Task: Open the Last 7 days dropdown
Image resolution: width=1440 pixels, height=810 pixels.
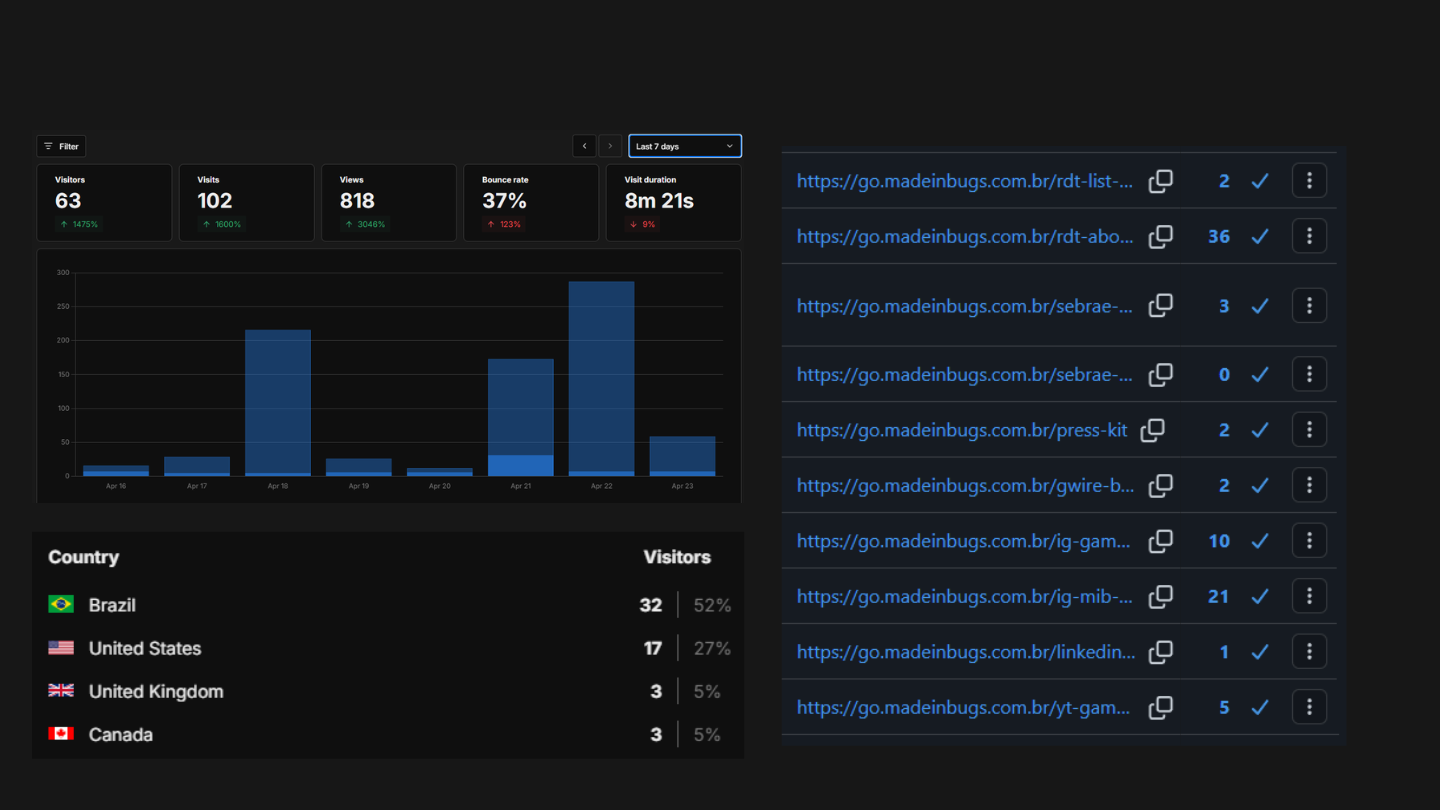Action: point(685,146)
